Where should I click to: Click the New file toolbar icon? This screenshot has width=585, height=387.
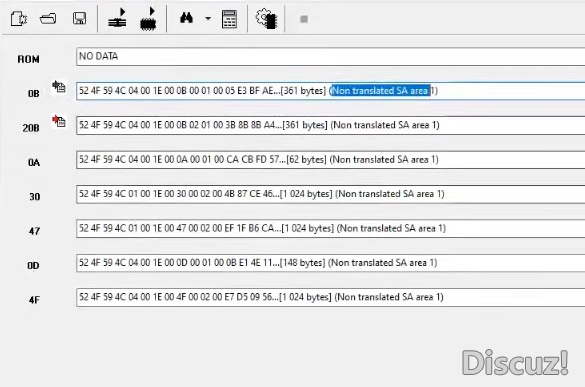[x=18, y=18]
